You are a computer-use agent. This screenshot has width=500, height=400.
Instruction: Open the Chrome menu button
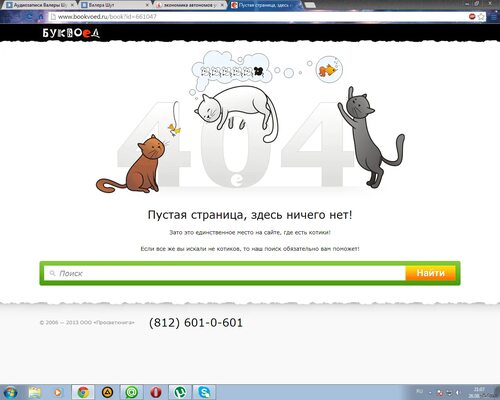pos(494,16)
